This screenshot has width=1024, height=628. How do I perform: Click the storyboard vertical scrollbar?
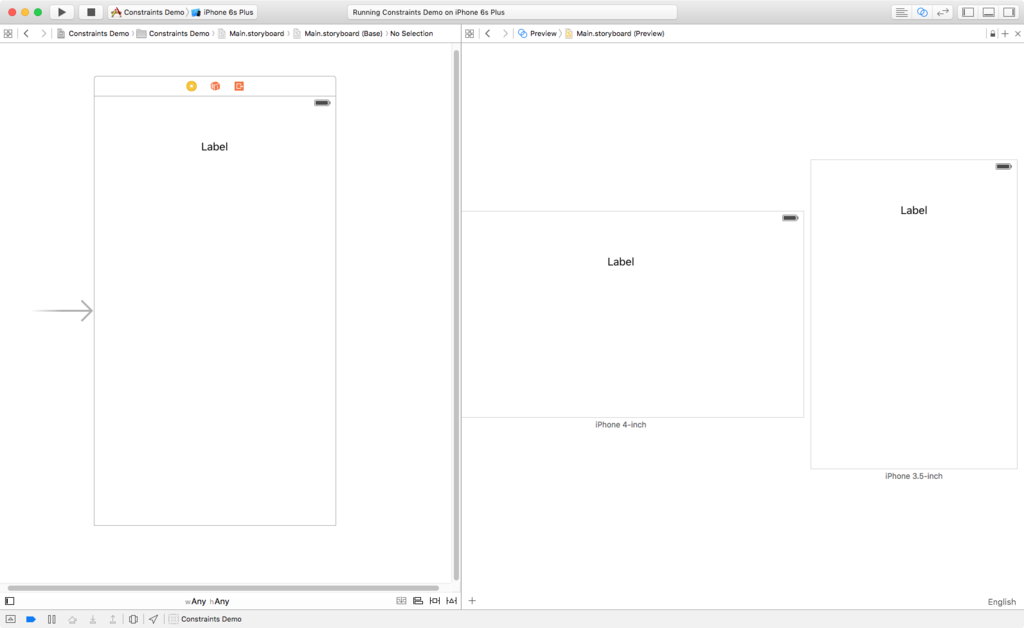(x=456, y=315)
